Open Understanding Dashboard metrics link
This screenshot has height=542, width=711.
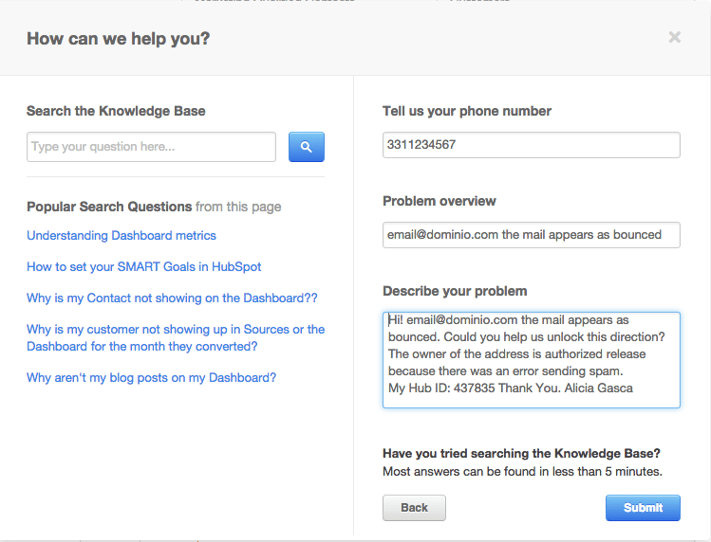121,235
